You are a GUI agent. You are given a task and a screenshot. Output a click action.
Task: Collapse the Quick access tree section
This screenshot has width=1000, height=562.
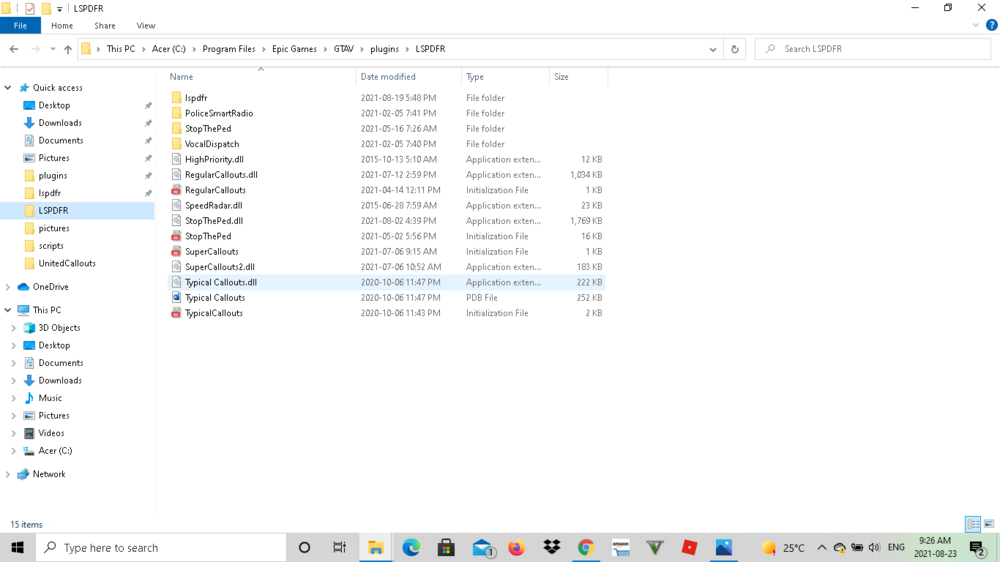click(8, 87)
